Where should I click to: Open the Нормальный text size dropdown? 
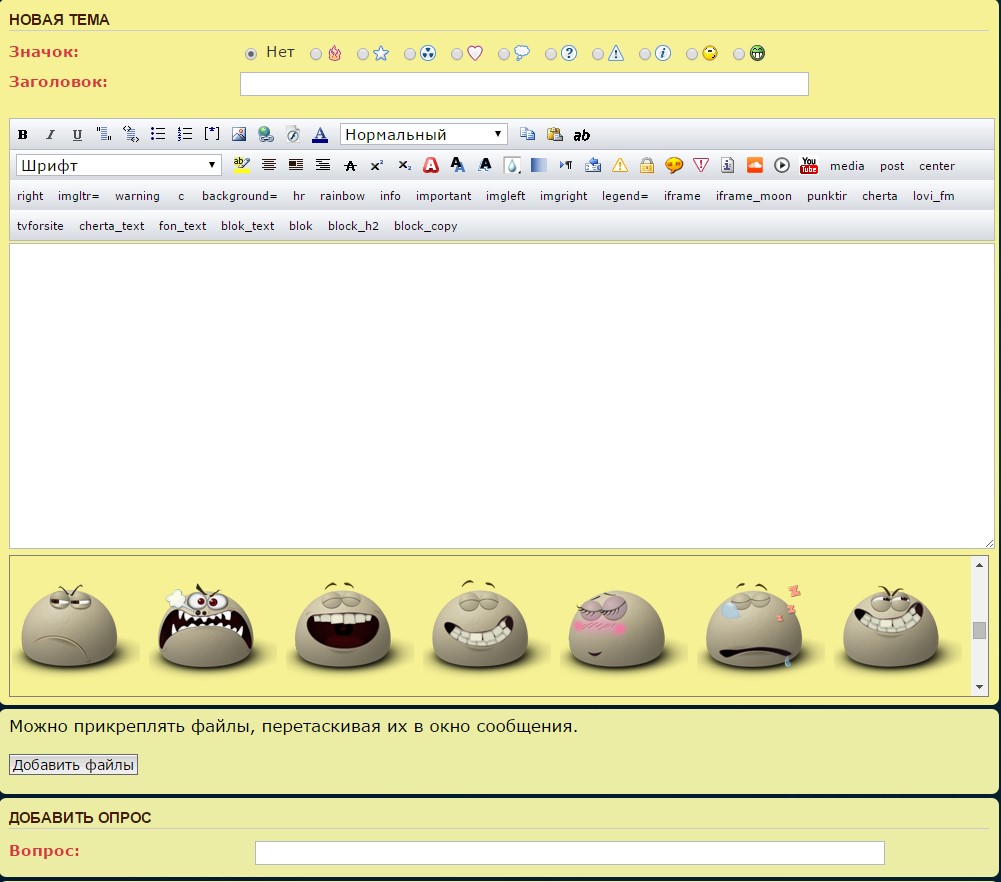(424, 135)
